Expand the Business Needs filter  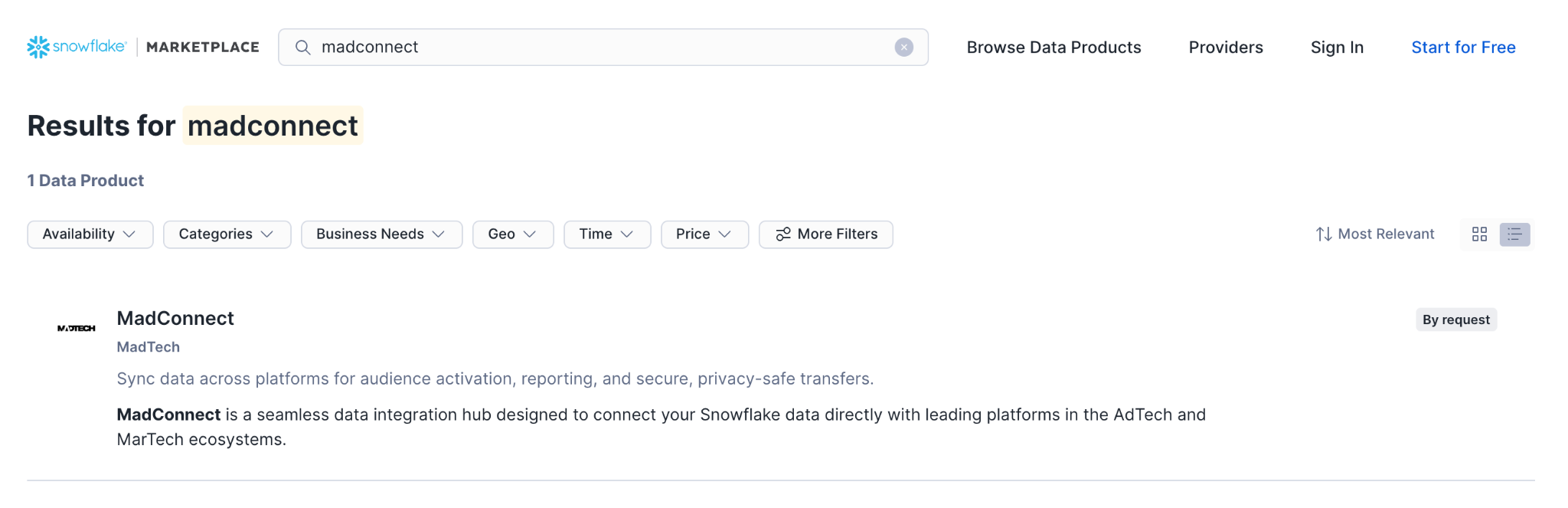click(x=381, y=234)
